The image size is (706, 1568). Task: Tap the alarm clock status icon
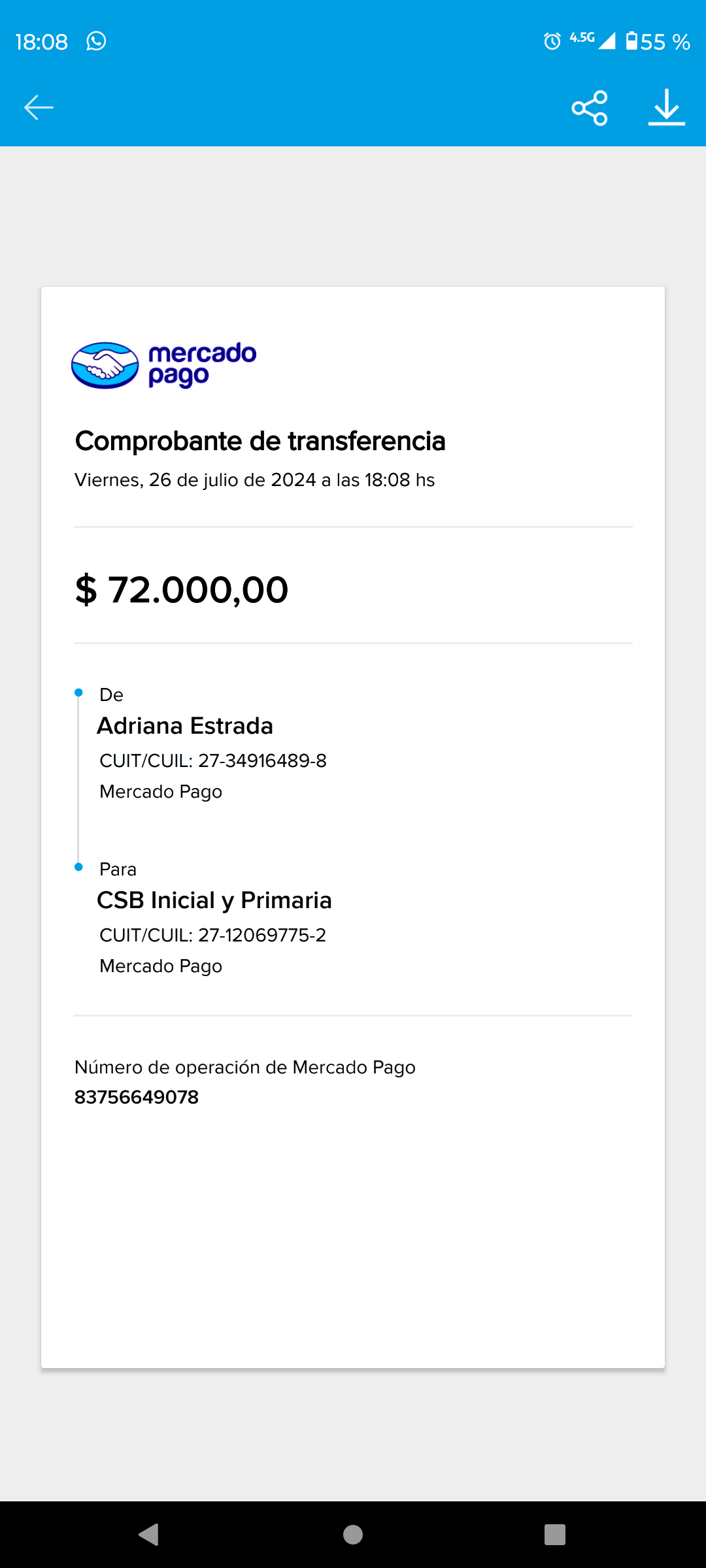point(552,41)
